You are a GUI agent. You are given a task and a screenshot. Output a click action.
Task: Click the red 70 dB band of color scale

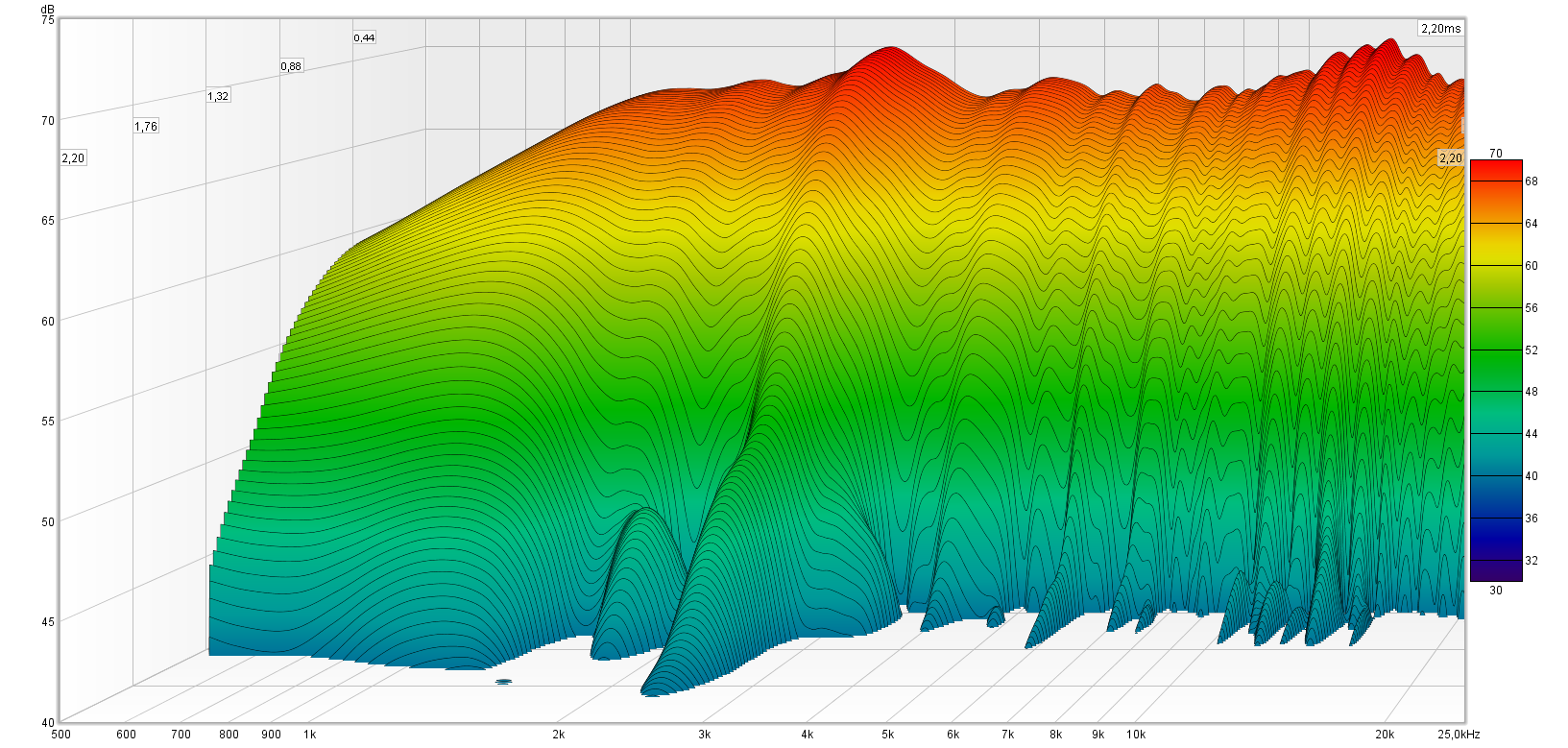point(1495,166)
